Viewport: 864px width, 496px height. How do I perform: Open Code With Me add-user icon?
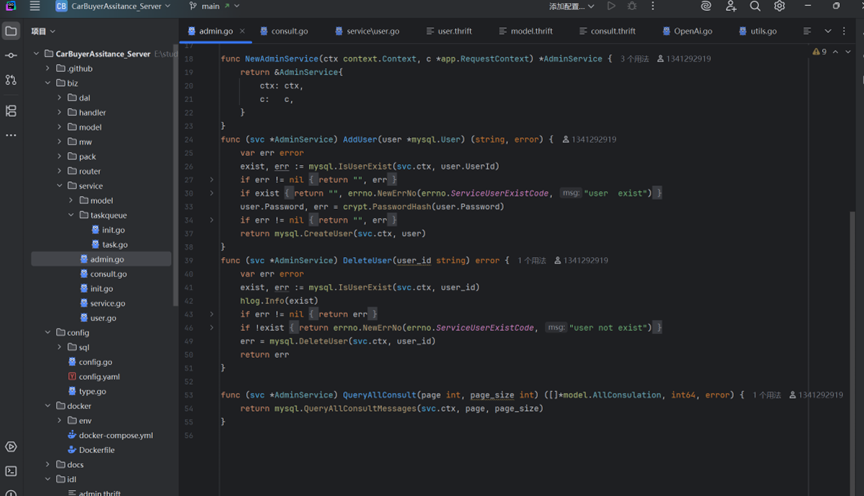pos(731,6)
